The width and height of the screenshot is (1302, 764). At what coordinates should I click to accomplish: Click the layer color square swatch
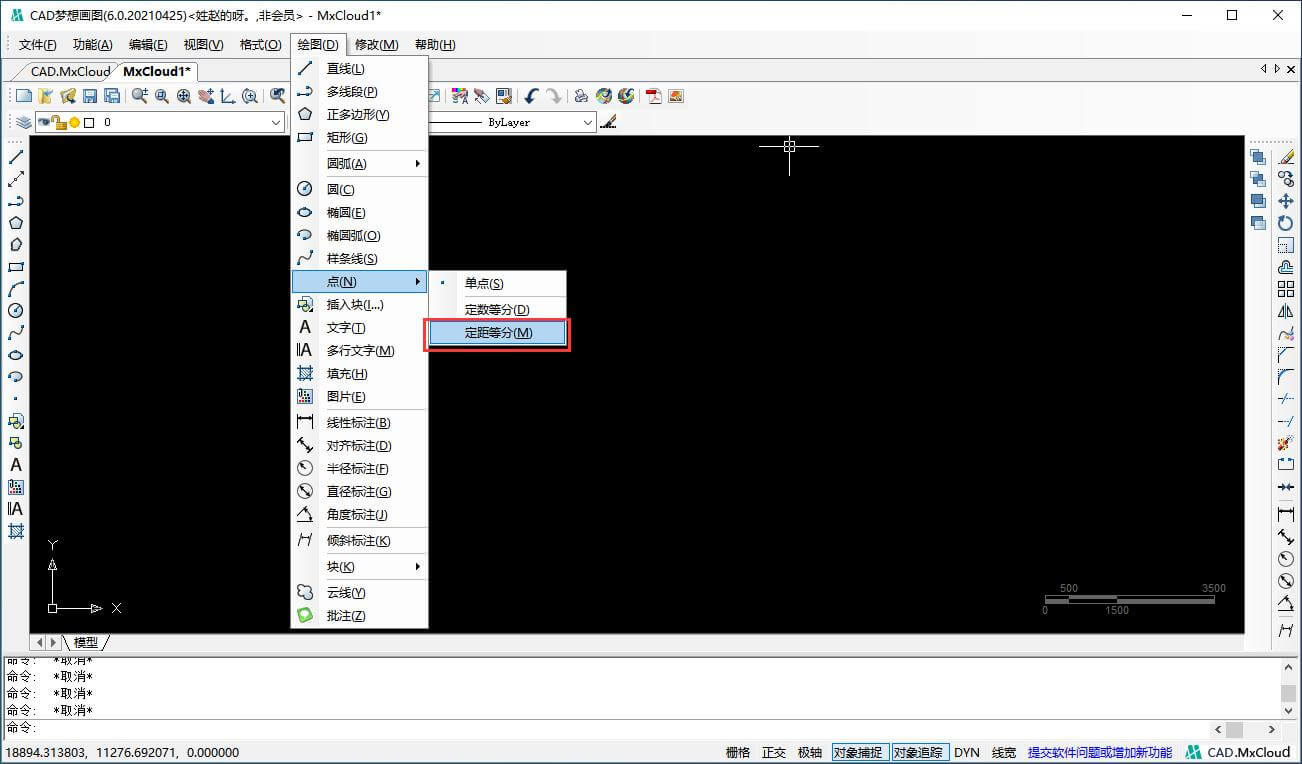pyautogui.click(x=89, y=122)
